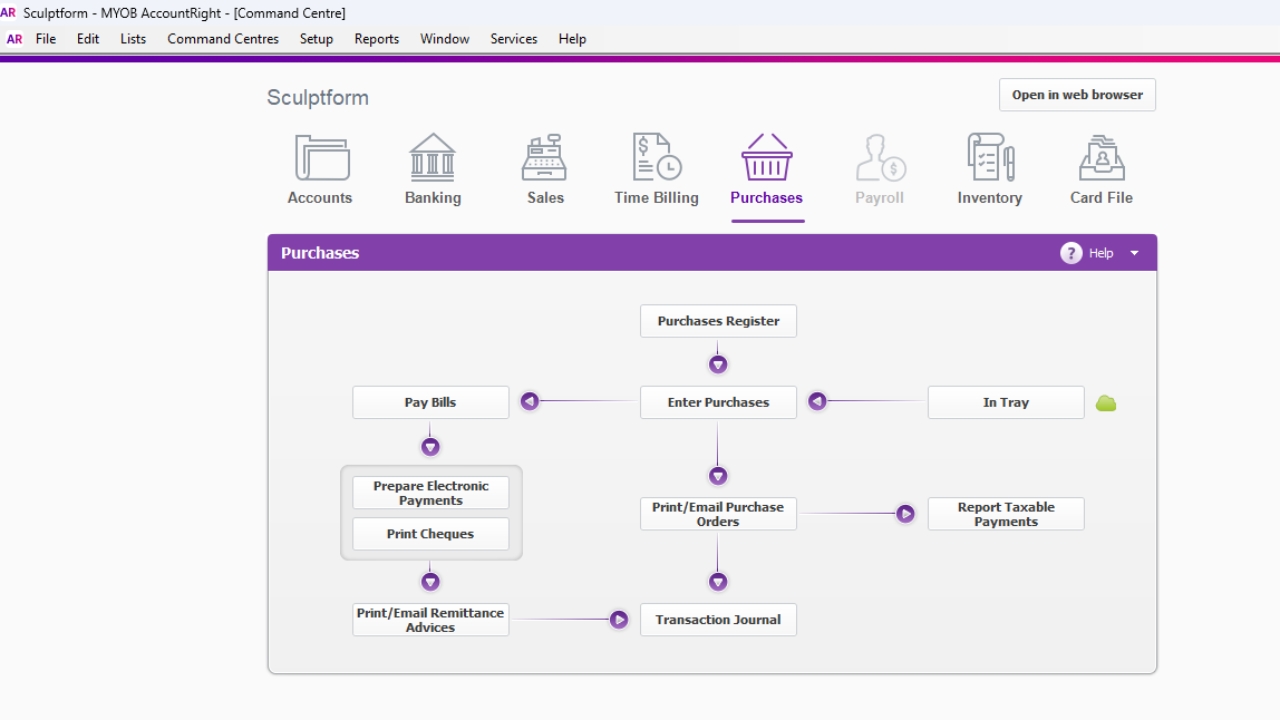The height and width of the screenshot is (720, 1280).
Task: Open the Lists menu
Action: (133, 39)
